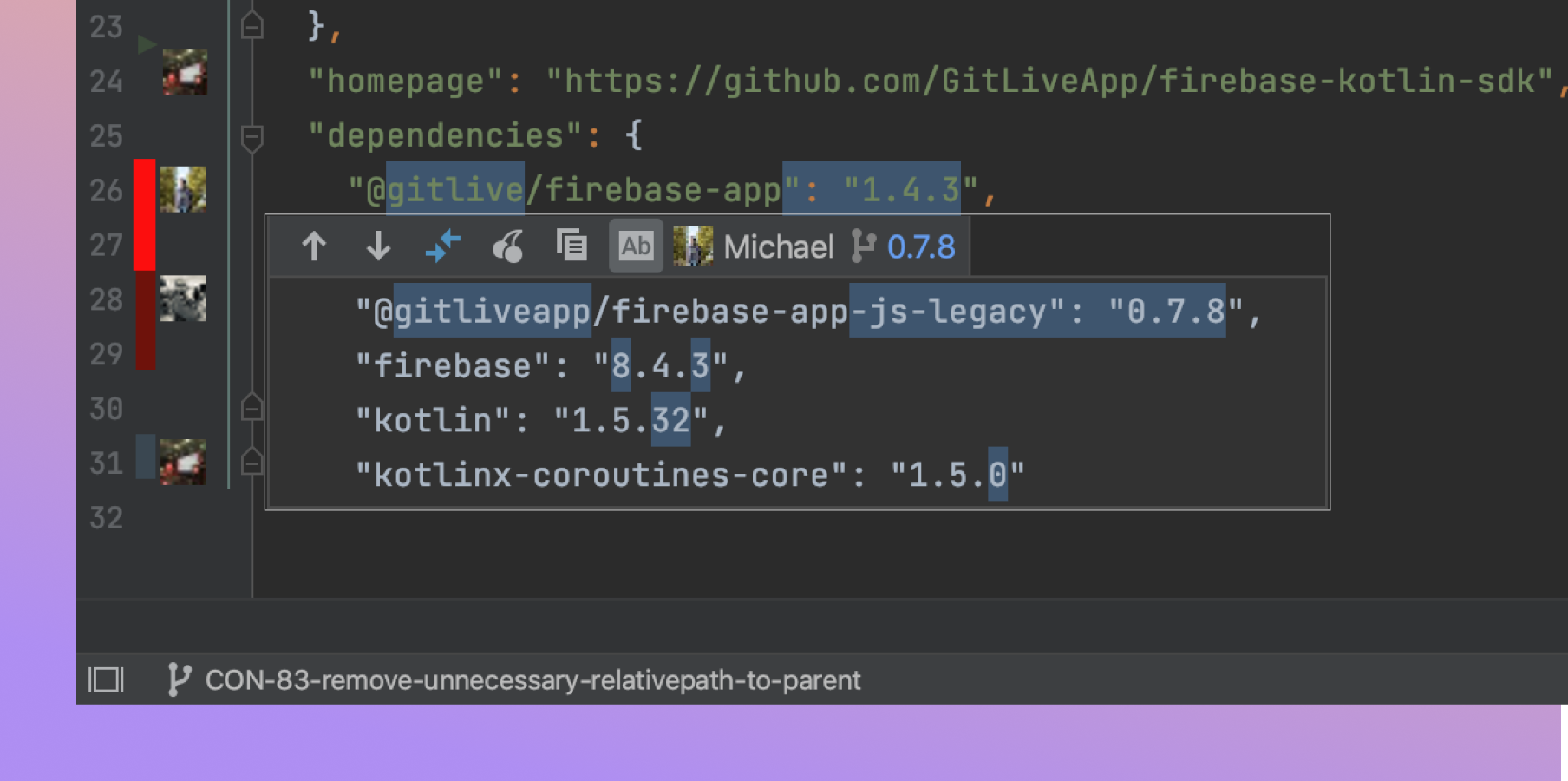Click the bright red change marker at line 26
The width and height of the screenshot is (1568, 781).
pyautogui.click(x=145, y=215)
